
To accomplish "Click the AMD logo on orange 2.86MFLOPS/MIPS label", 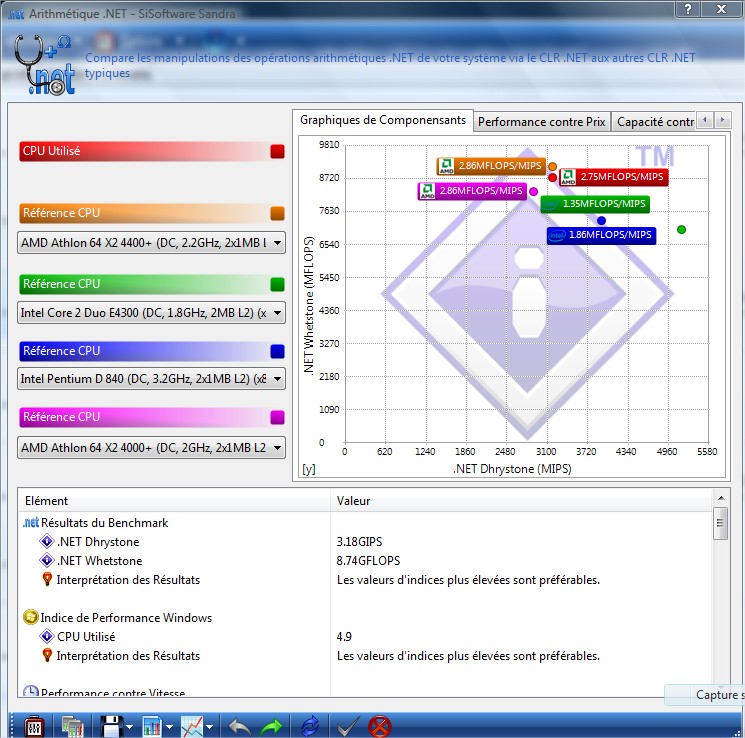I will (x=446, y=166).
